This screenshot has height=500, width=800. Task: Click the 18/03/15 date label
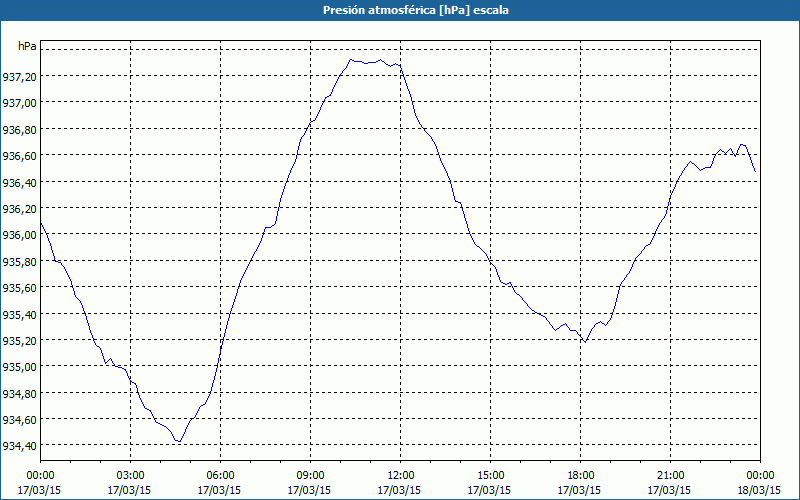(x=759, y=490)
